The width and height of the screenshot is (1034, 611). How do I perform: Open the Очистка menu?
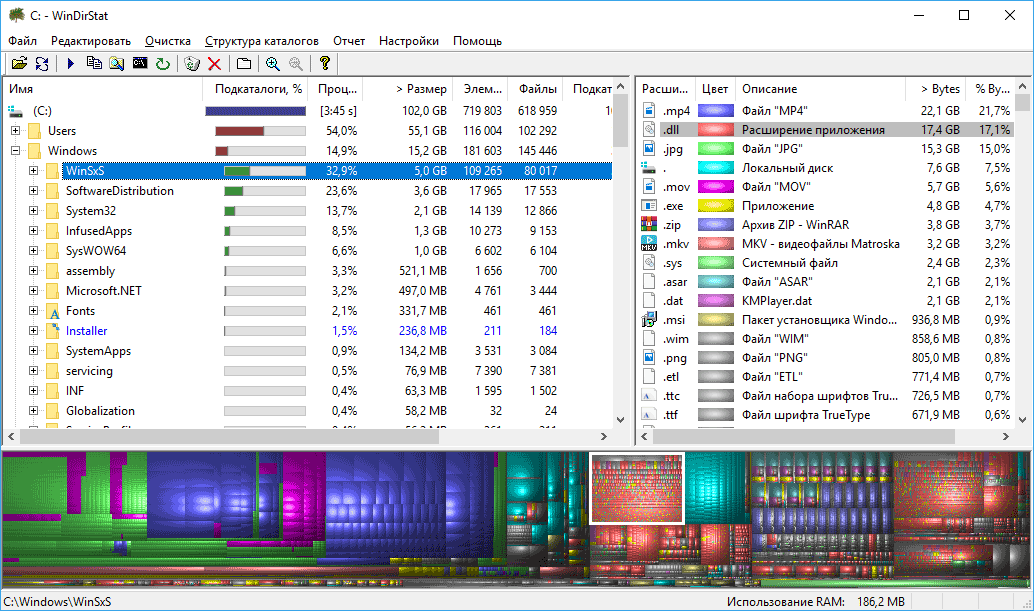(167, 41)
